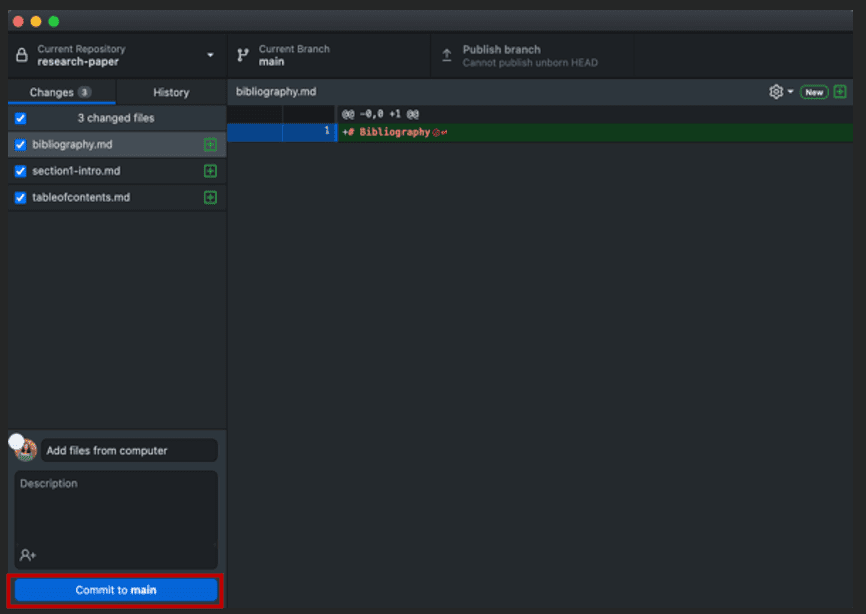The width and height of the screenshot is (866, 614).
Task: Click the add co-authors icon
Action: [28, 555]
